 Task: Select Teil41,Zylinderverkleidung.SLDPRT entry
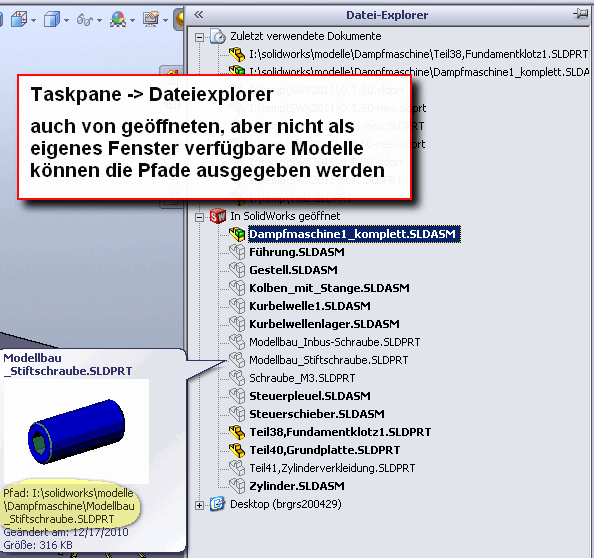pos(332,468)
